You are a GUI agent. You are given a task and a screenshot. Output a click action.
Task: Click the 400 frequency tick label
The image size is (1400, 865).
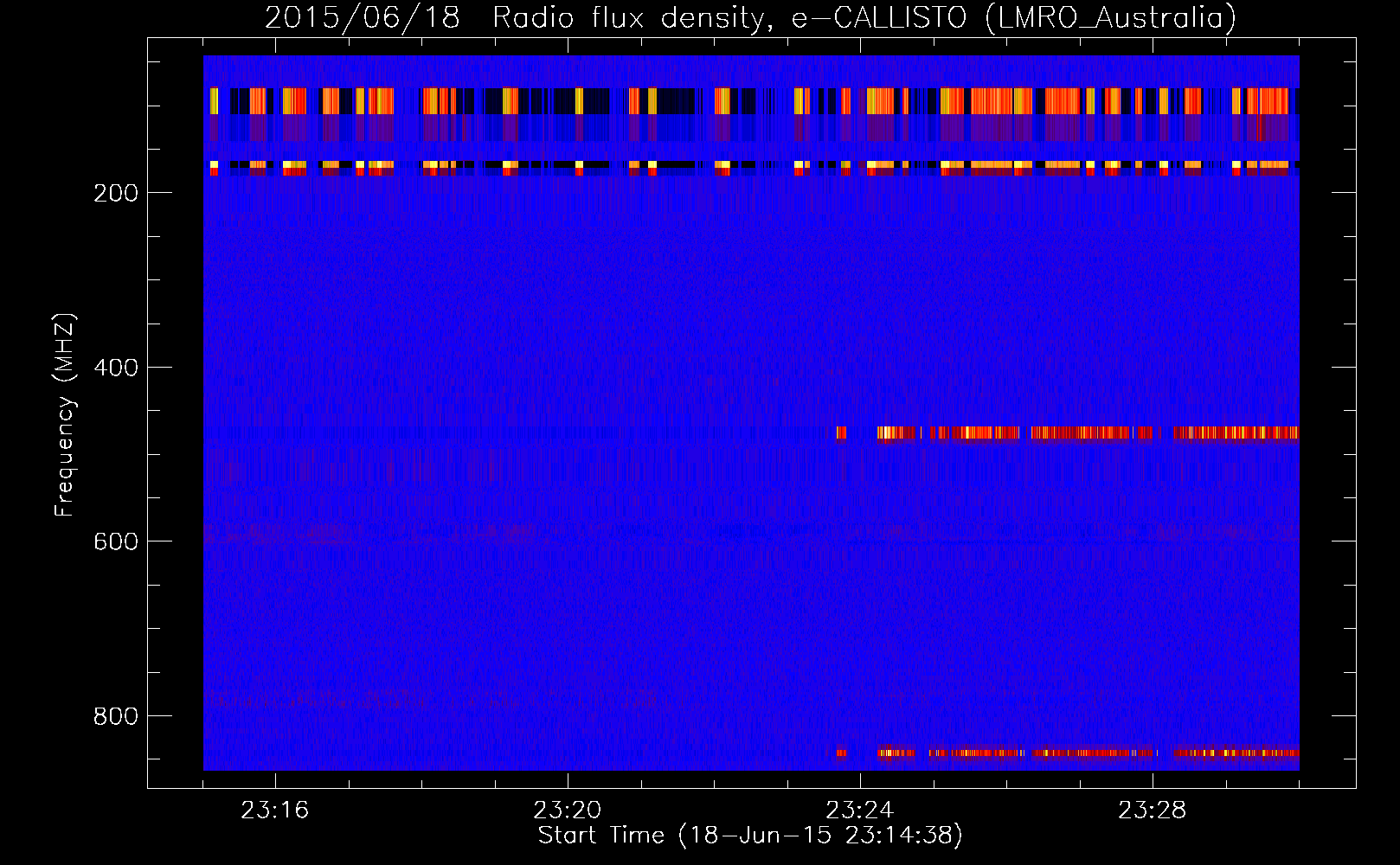(x=116, y=368)
